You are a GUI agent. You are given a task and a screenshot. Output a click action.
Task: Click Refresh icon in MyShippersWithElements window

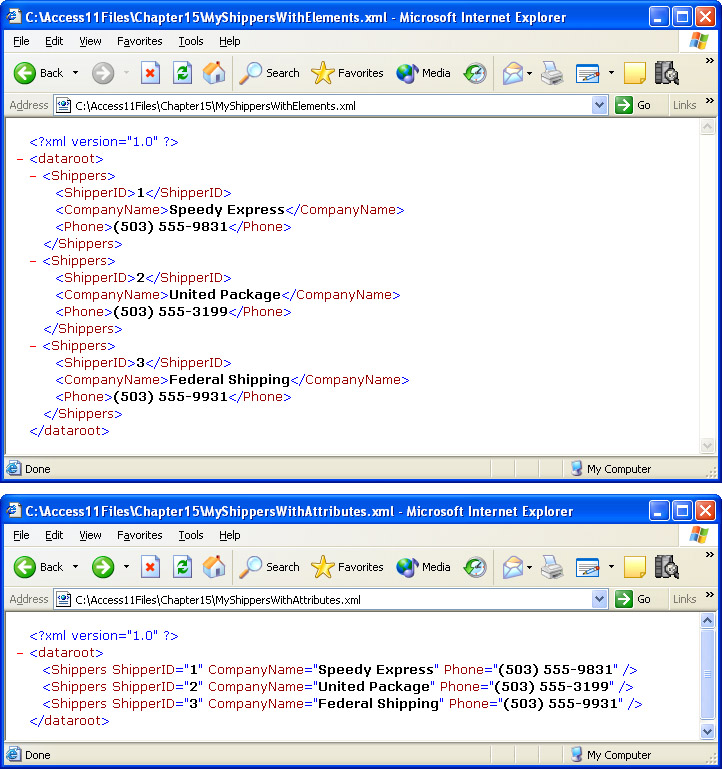point(182,73)
